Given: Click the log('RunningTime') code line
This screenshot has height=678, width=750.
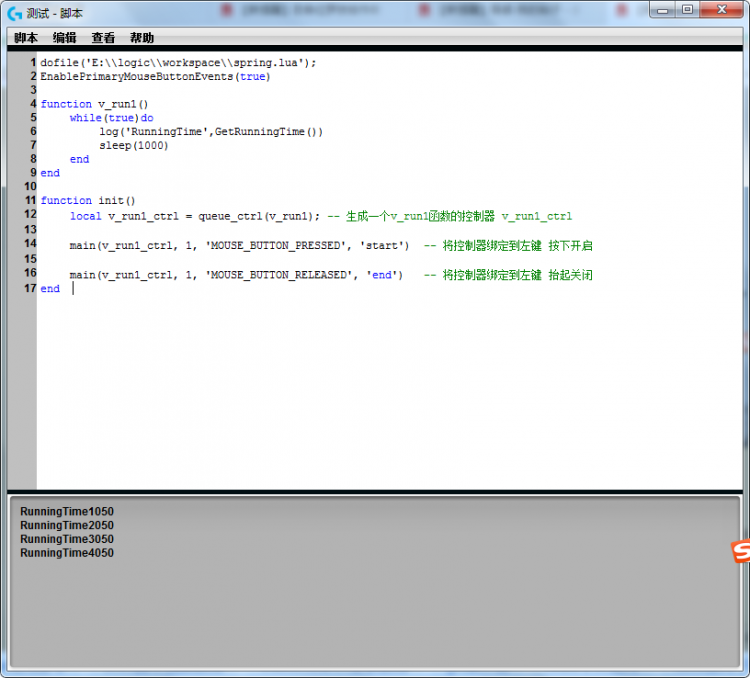Looking at the screenshot, I should 210,132.
